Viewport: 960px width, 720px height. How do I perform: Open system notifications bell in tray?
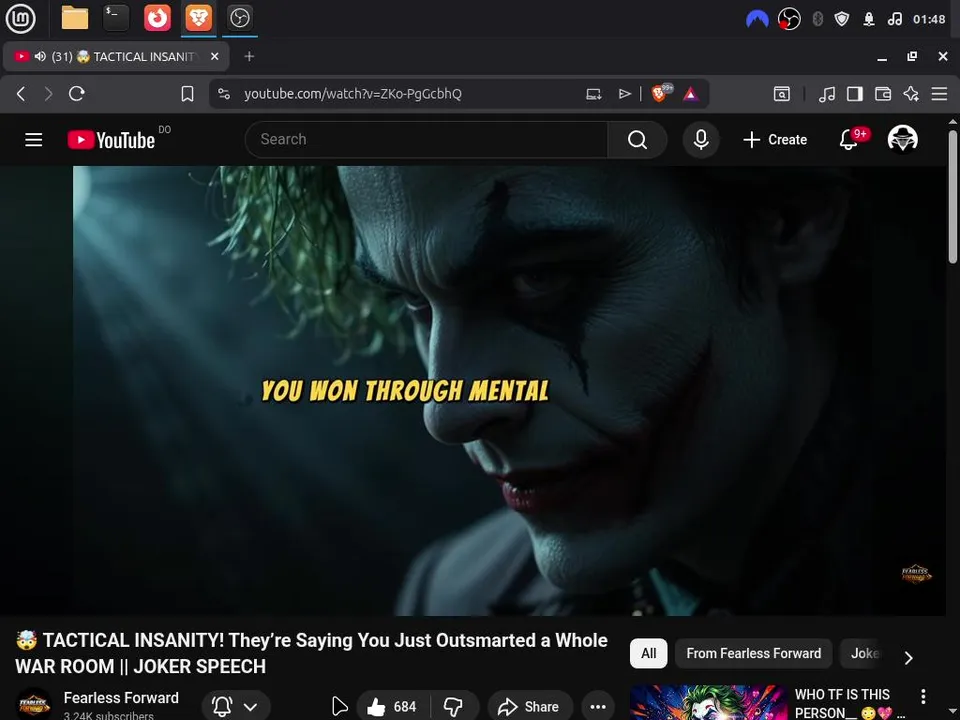tap(869, 20)
